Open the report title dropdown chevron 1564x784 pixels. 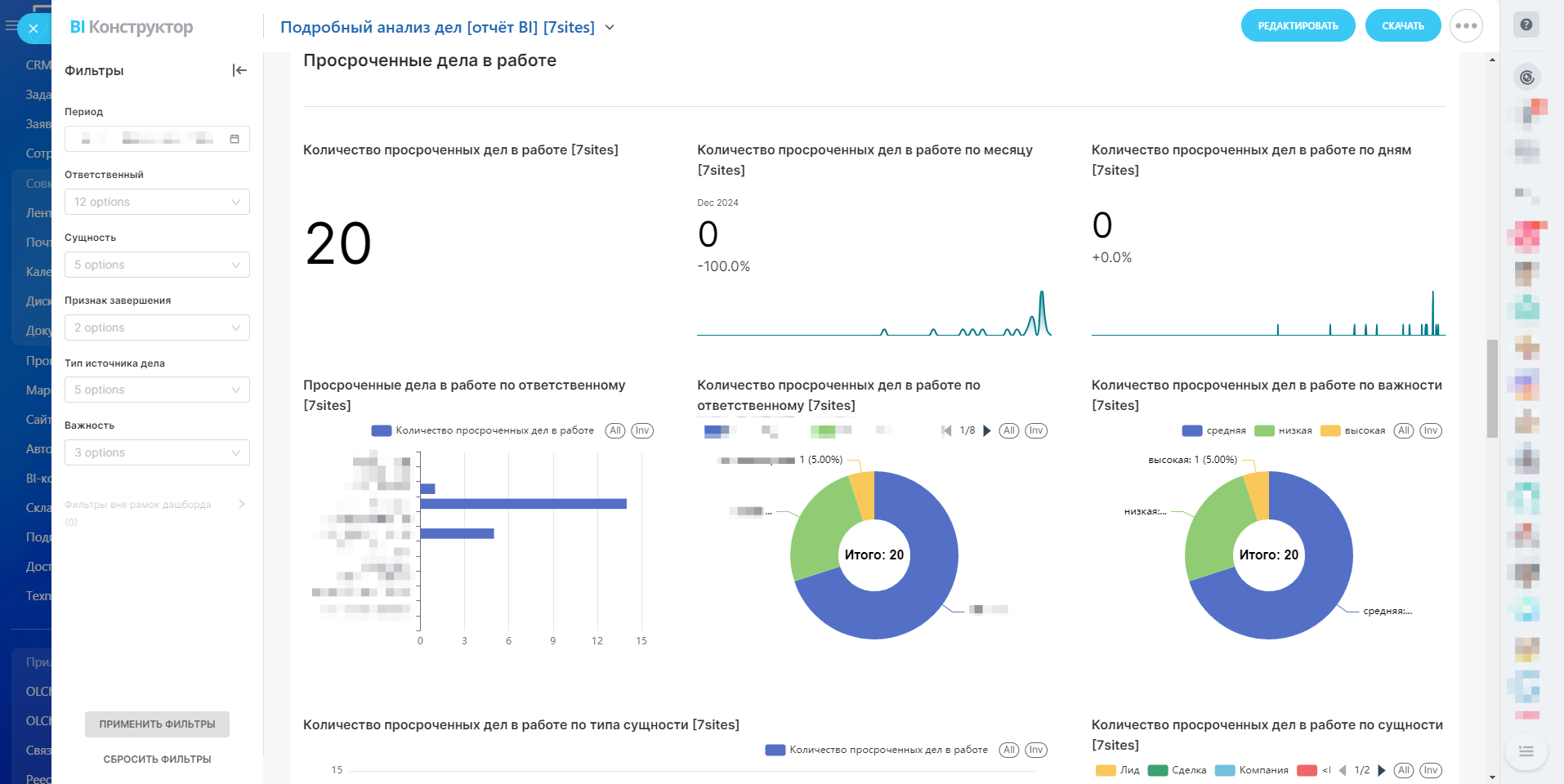point(610,28)
